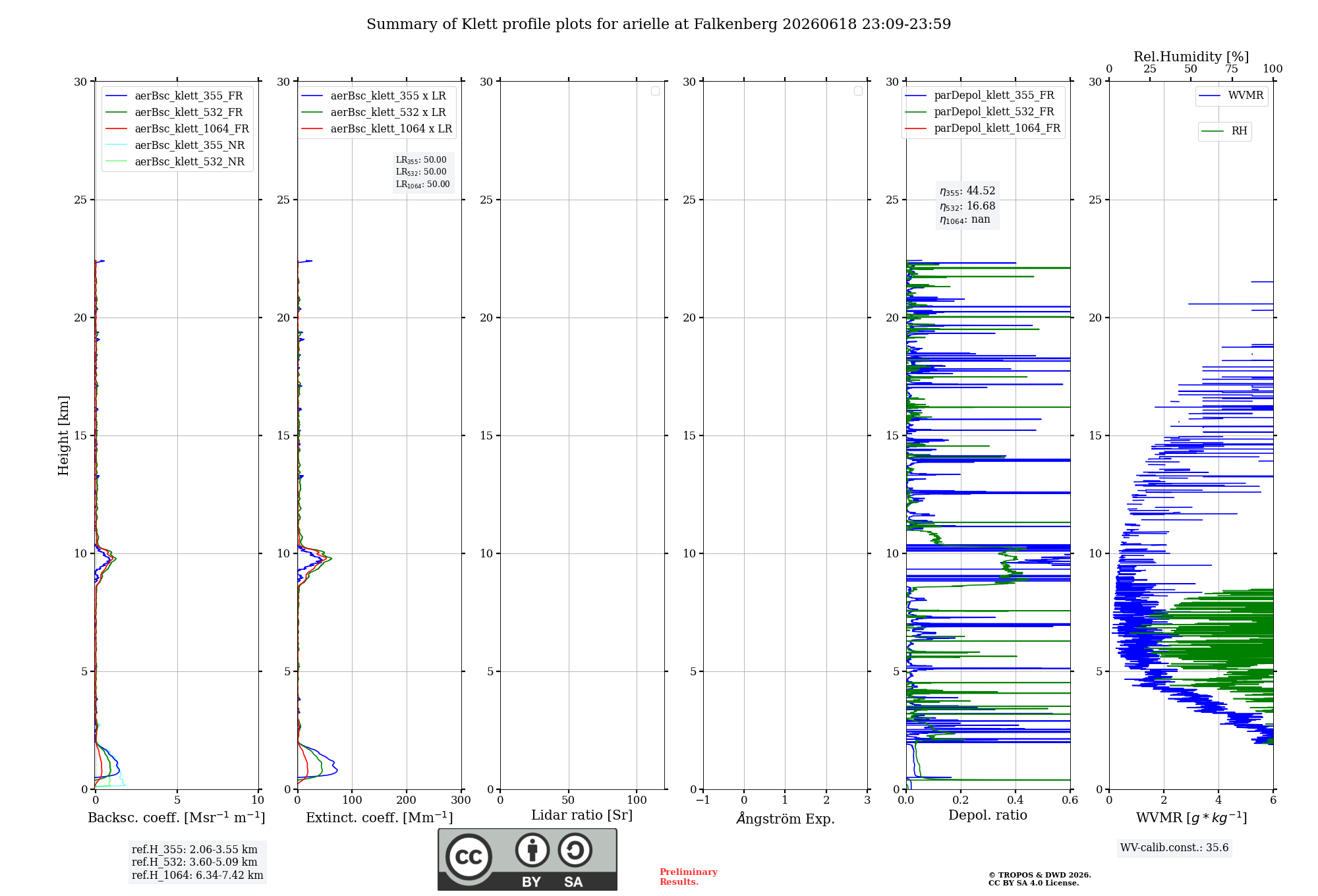Click the WVMR [g*kg⁻¹] bottom axis label
Viewport: 1318px width, 896px height.
pos(1191,818)
